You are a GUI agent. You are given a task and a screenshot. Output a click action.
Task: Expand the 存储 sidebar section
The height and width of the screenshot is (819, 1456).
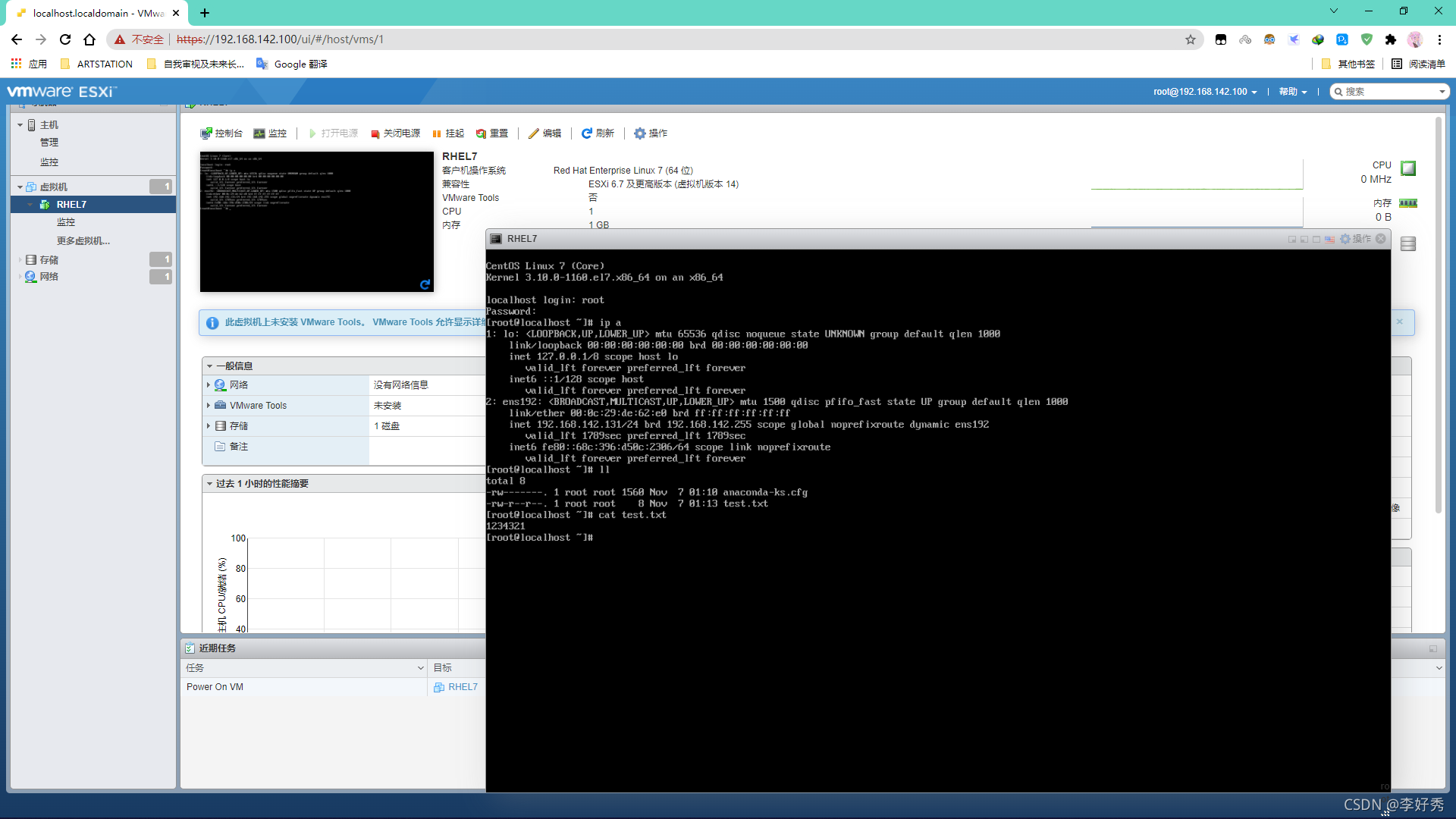(x=20, y=259)
